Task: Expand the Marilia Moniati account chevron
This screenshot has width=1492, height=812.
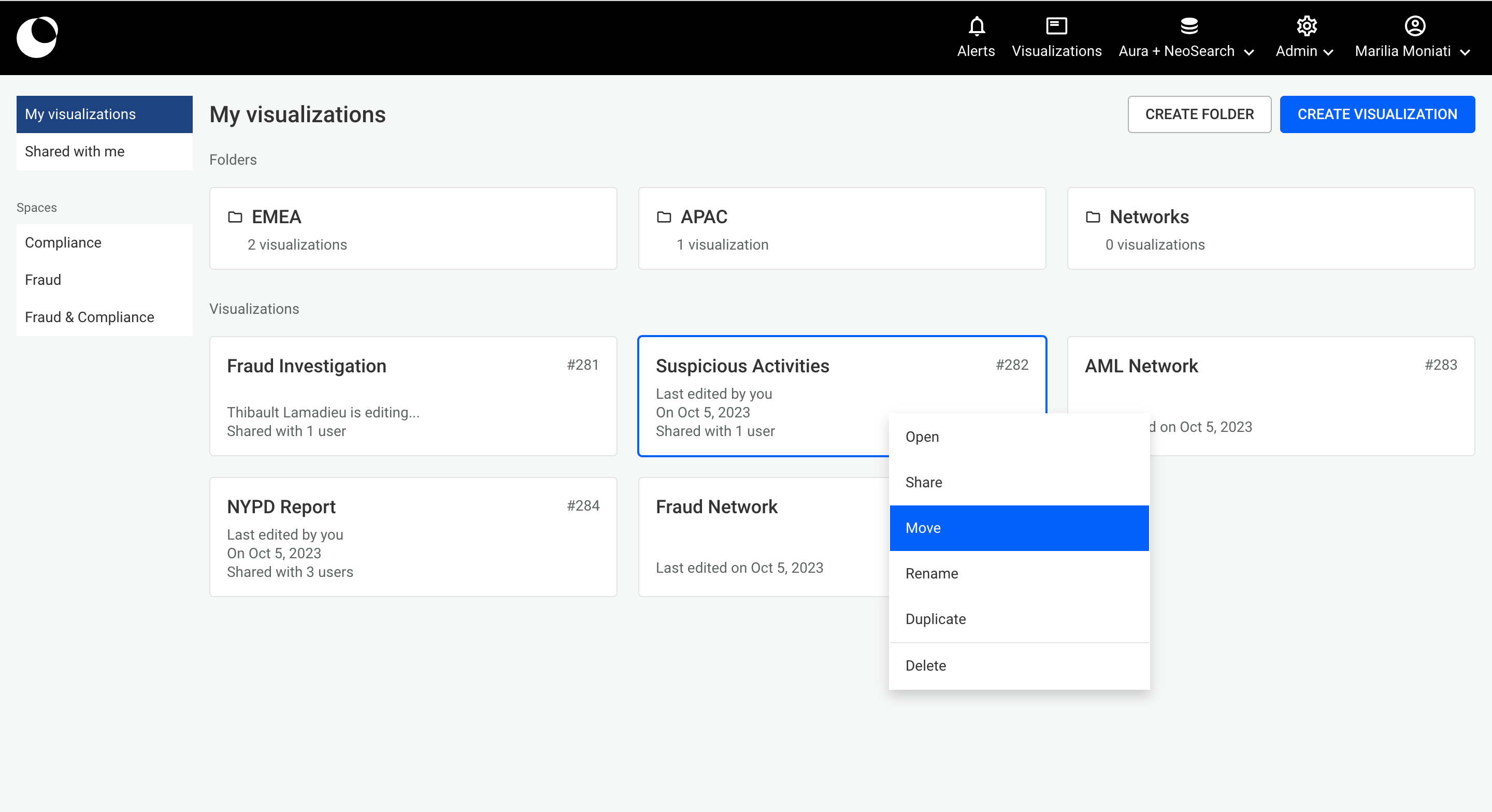Action: pyautogui.click(x=1466, y=52)
